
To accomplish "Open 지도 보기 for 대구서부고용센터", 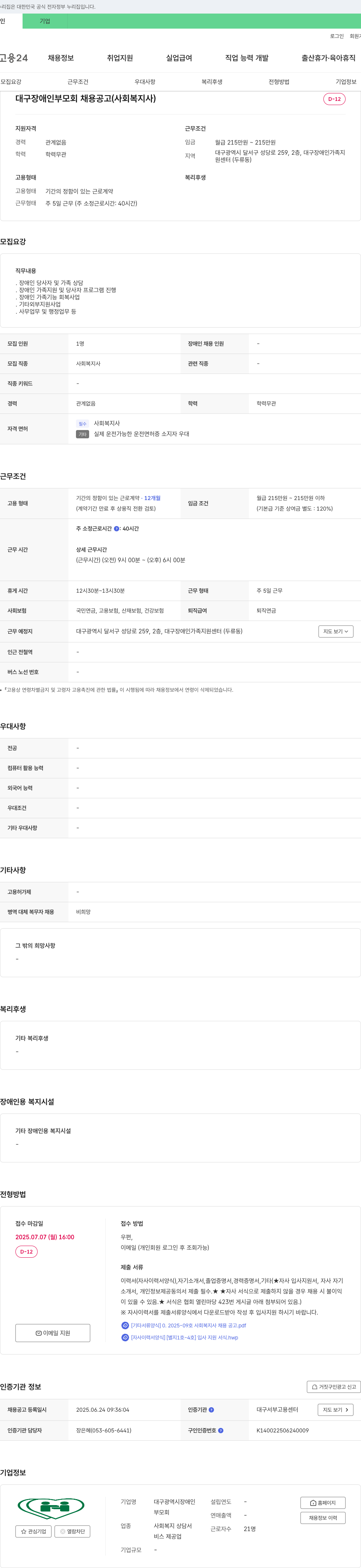I will (335, 1410).
